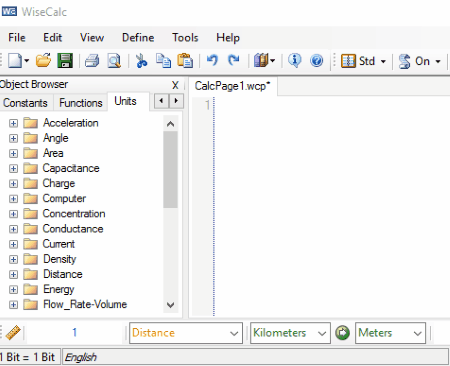Switch to the Functions tab
The image size is (450, 366).
coord(81,103)
